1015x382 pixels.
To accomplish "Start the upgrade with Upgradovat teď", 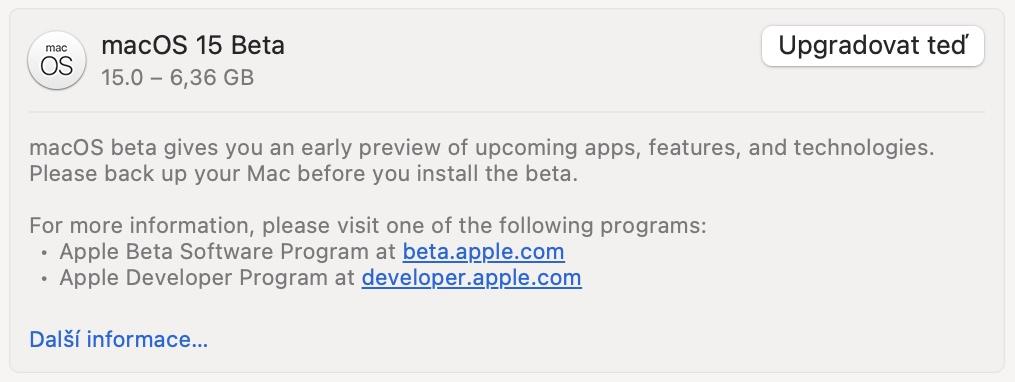I will pyautogui.click(x=873, y=46).
